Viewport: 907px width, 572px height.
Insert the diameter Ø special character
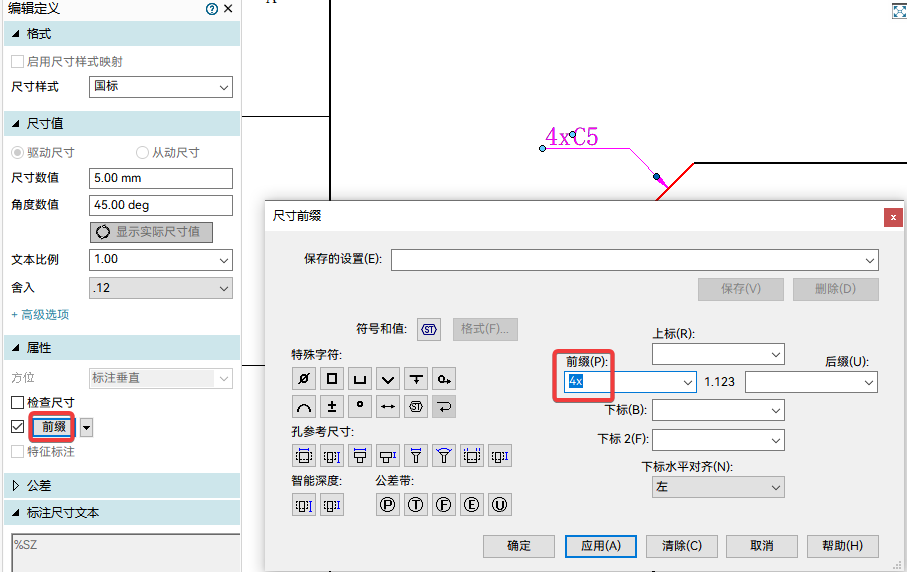pos(304,379)
